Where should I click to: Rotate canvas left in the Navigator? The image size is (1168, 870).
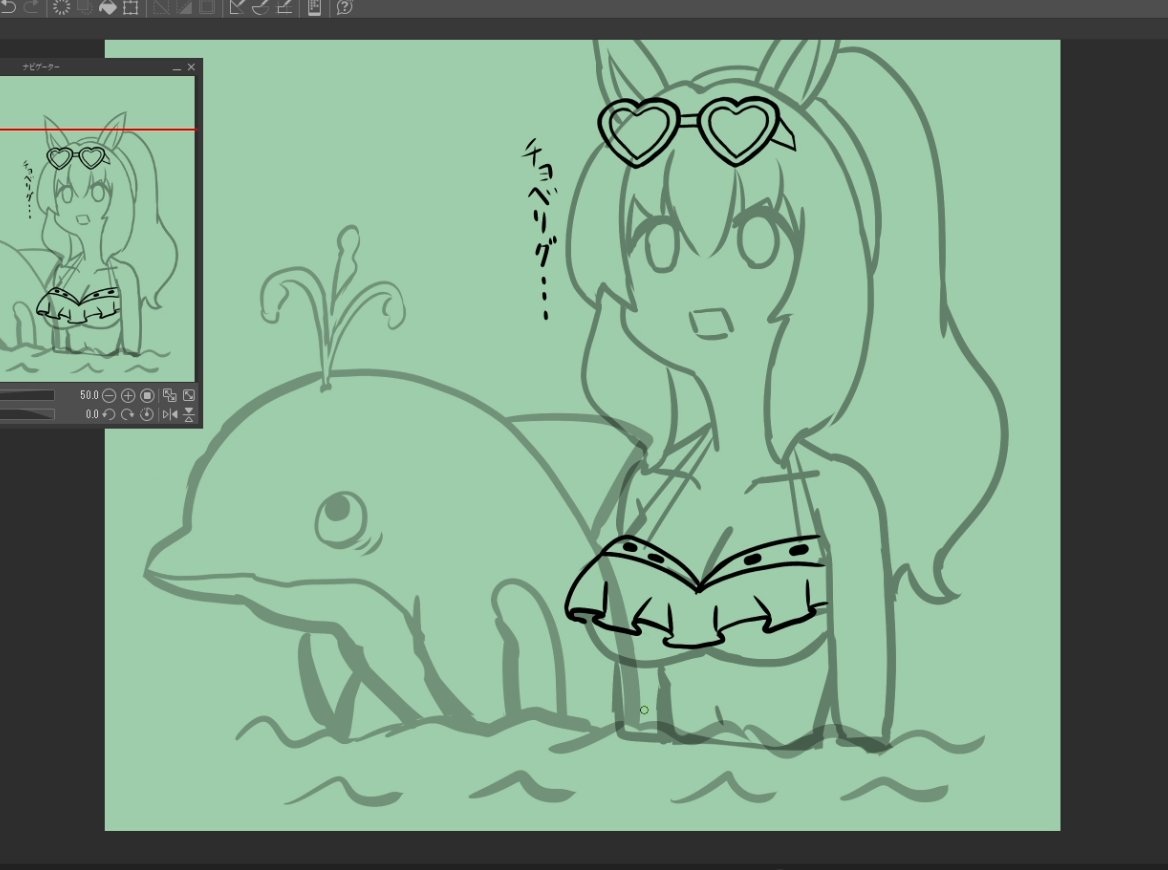(x=109, y=414)
